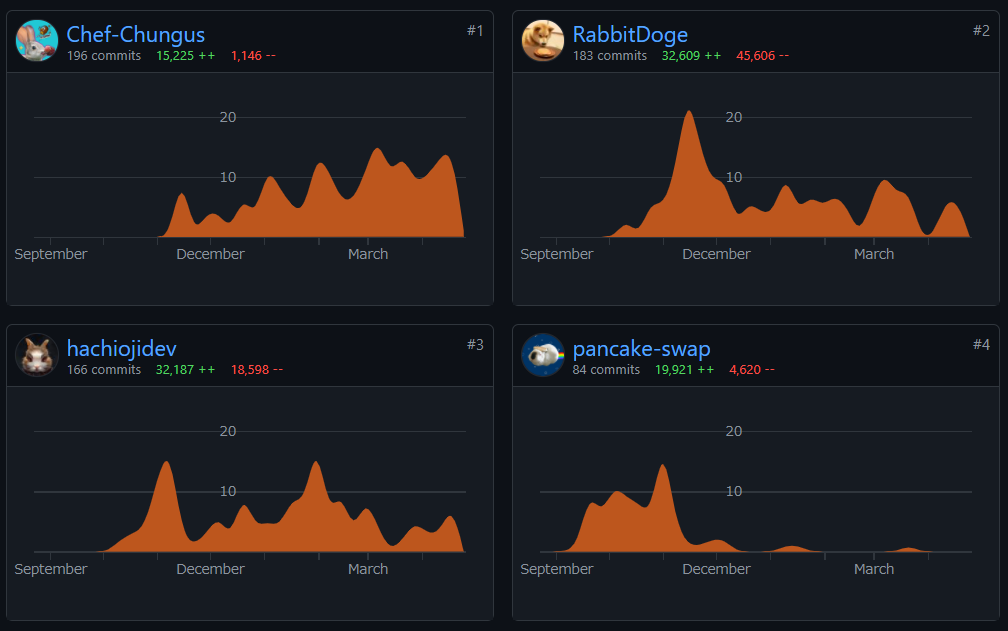The width and height of the screenshot is (1008, 631).
Task: Click December label in pancake-swap chart
Action: click(x=716, y=569)
